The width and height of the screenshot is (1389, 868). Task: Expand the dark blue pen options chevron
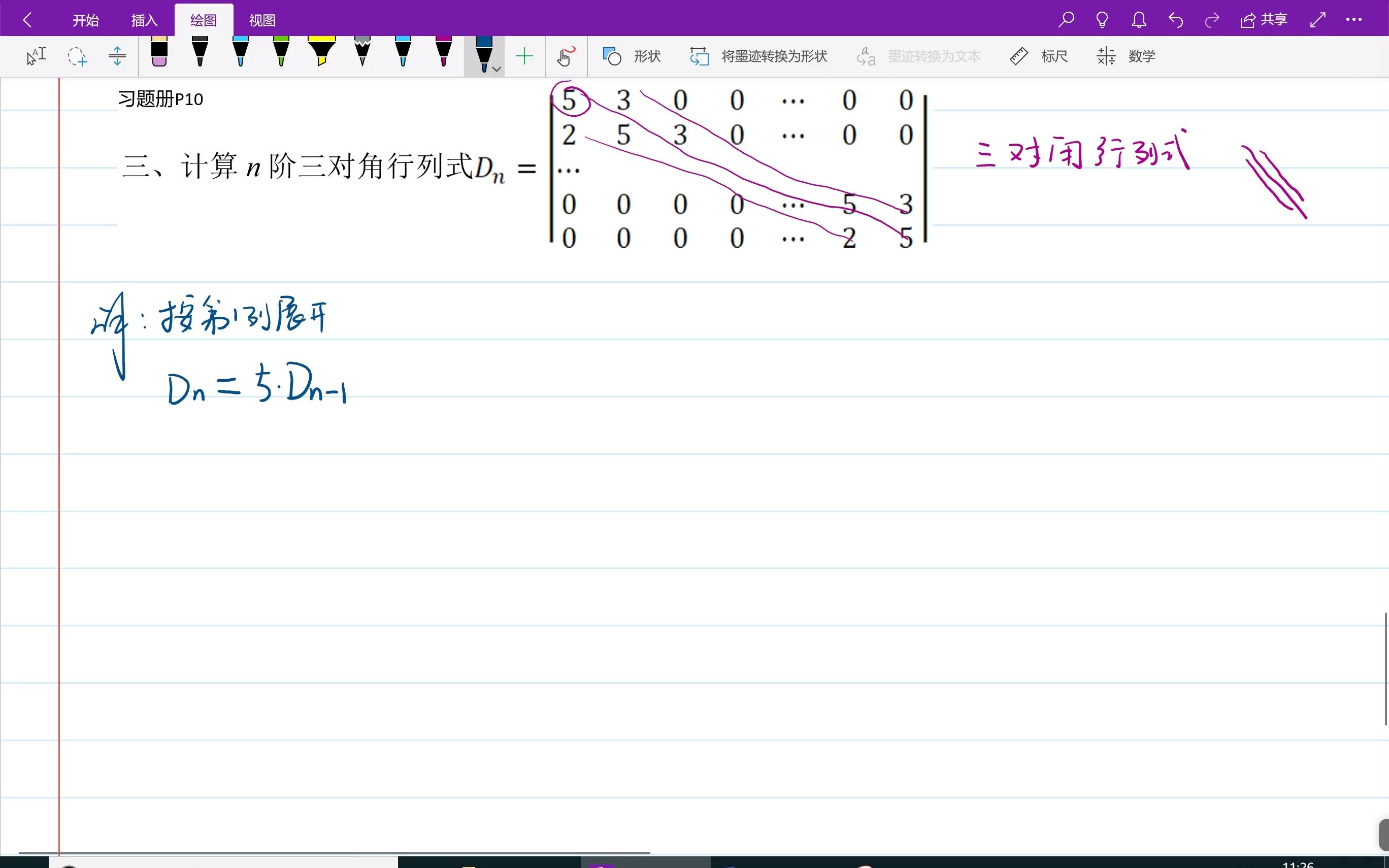[497, 69]
